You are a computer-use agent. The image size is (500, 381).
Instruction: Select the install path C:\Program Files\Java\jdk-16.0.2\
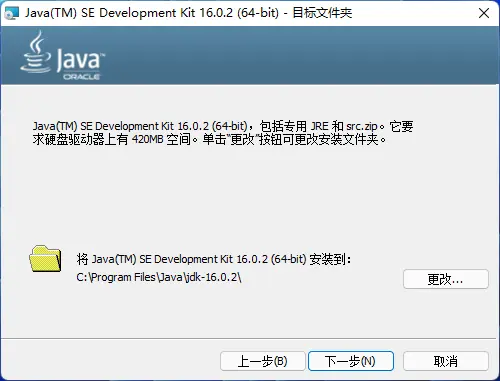159,277
